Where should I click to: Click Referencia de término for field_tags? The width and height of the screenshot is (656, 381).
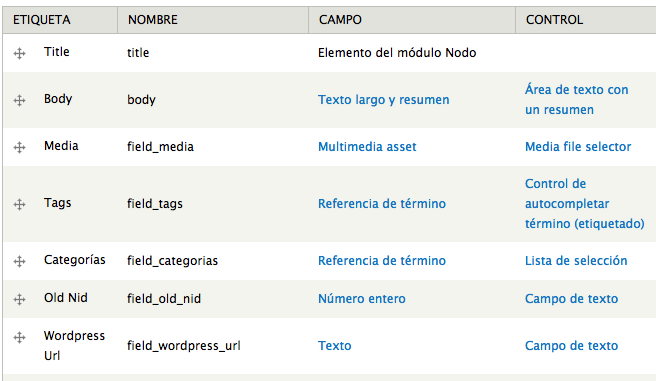tap(382, 204)
